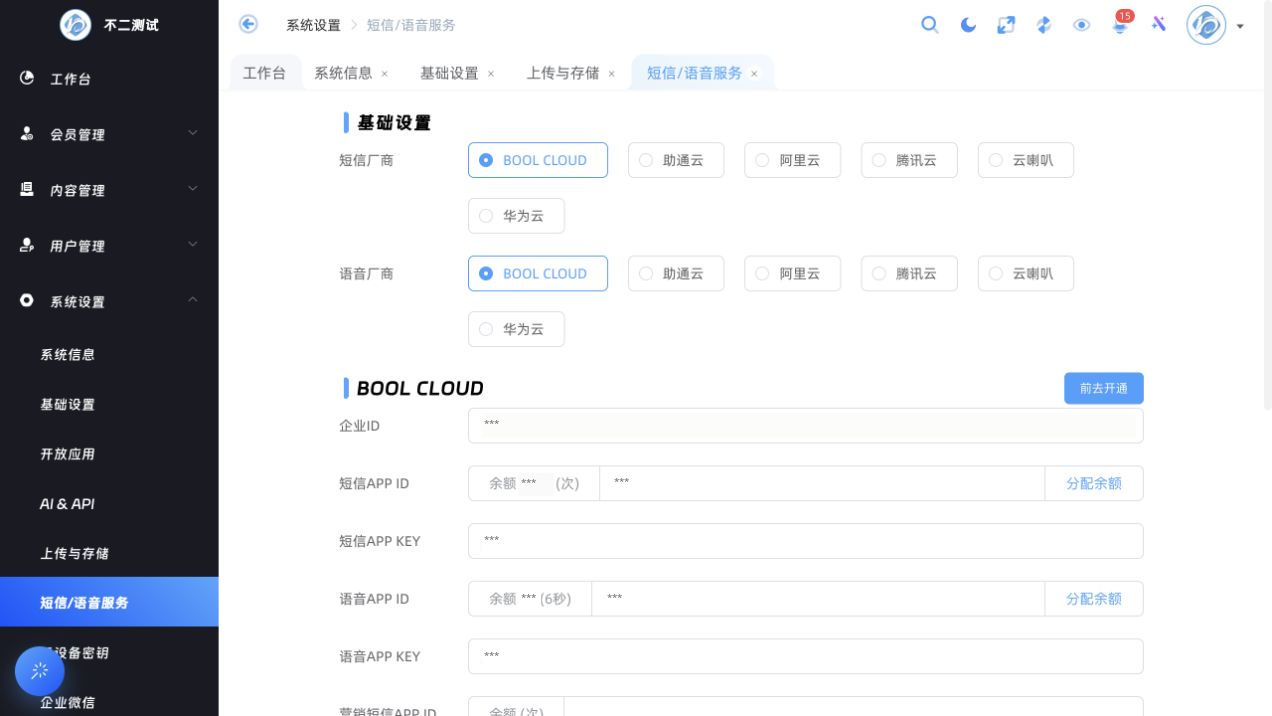This screenshot has height=716, width=1272.
Task: Click the 系统设置 gear icon in sidebar
Action: 27,300
